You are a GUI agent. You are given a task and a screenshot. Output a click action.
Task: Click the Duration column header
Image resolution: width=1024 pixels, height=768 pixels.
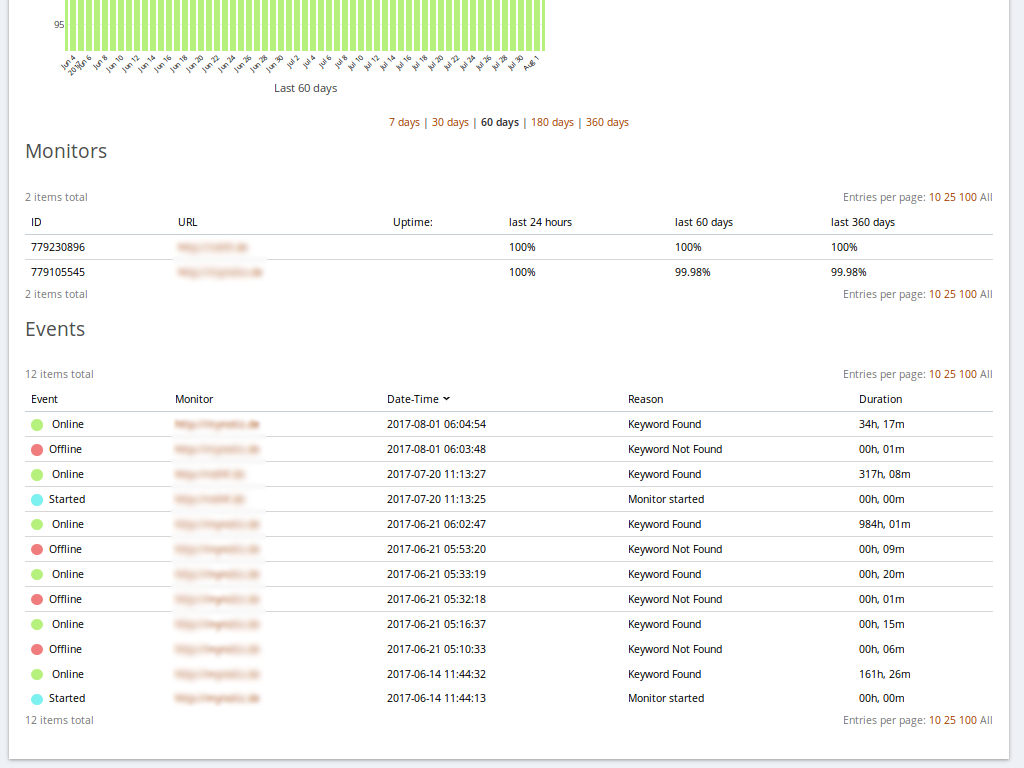(x=880, y=399)
